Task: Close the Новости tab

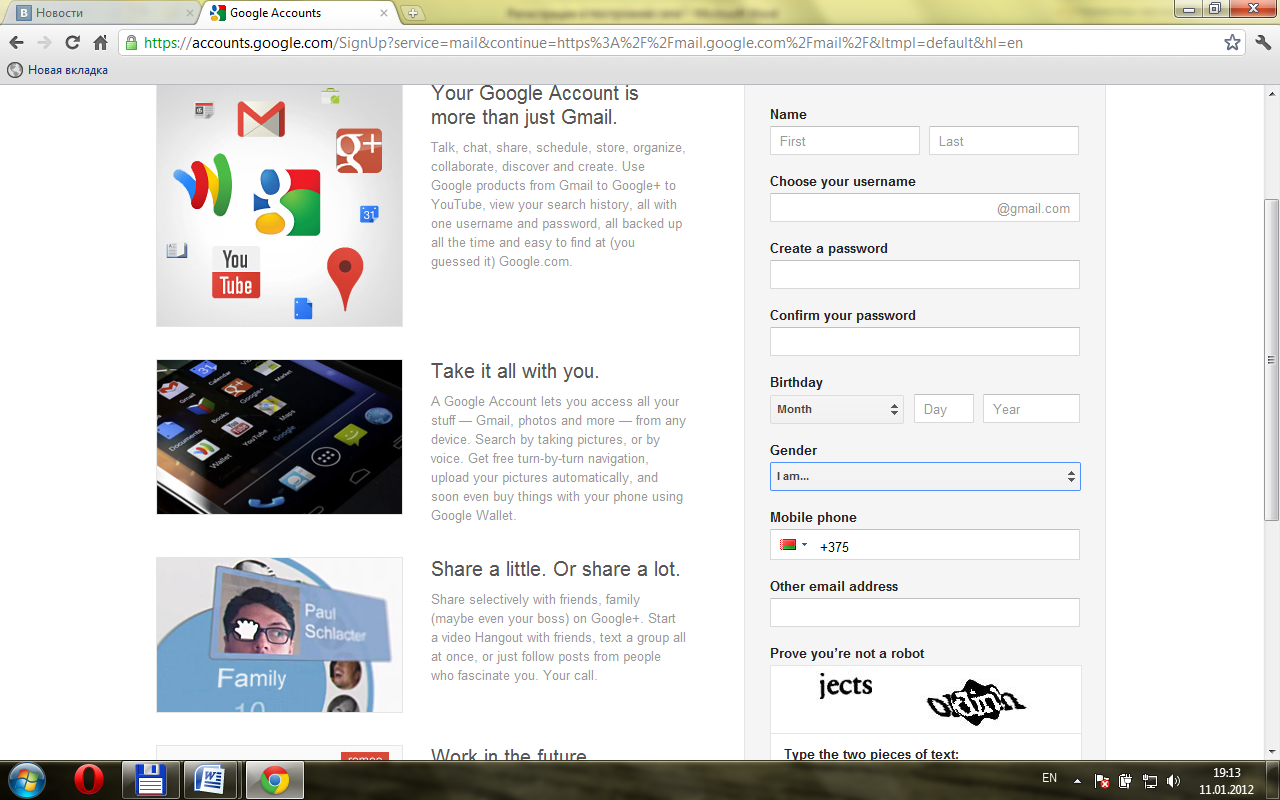Action: tap(190, 13)
